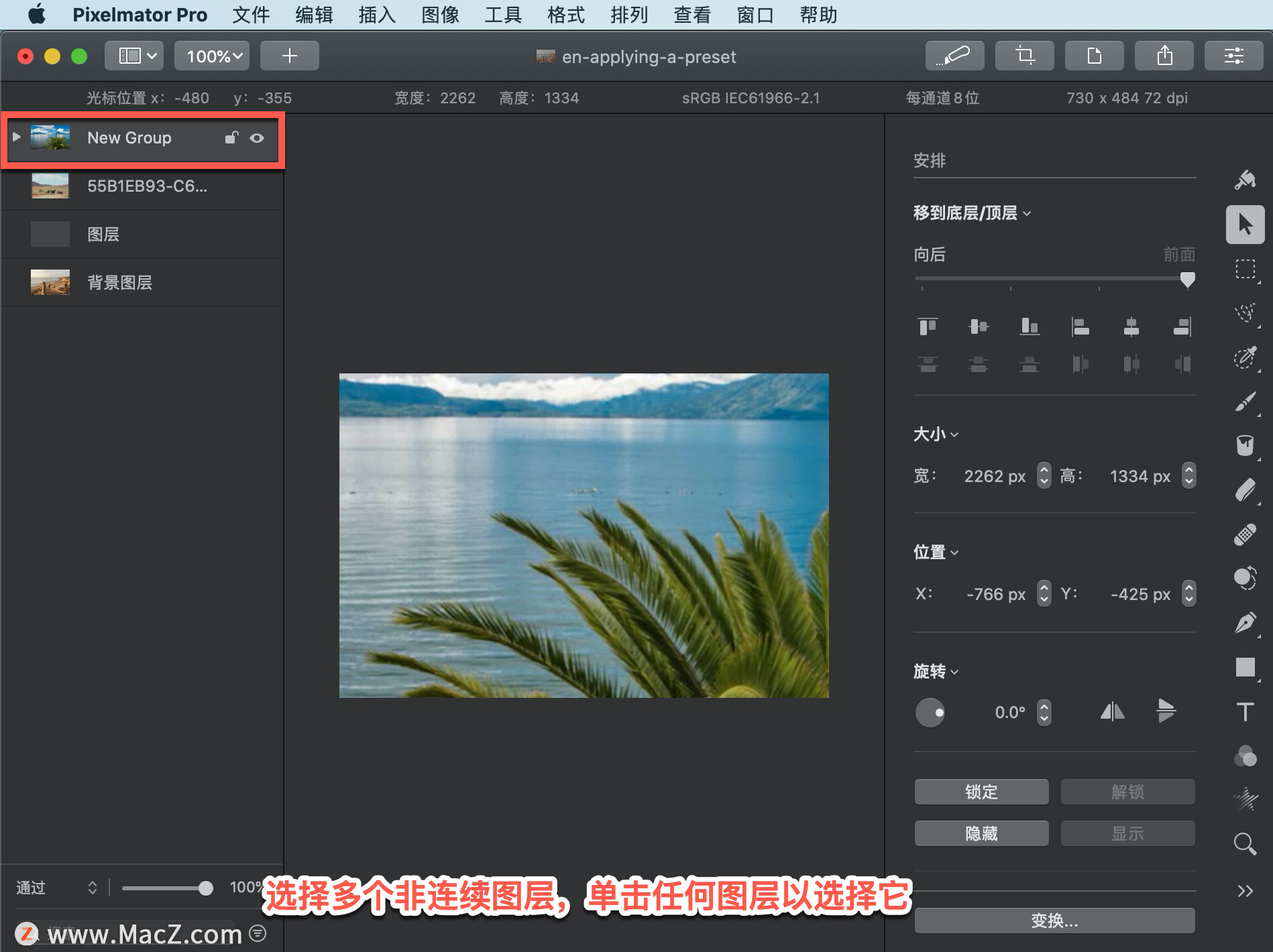Select the Style paint-bucket tool
Screen dimensions: 1273x952
pos(1245,180)
